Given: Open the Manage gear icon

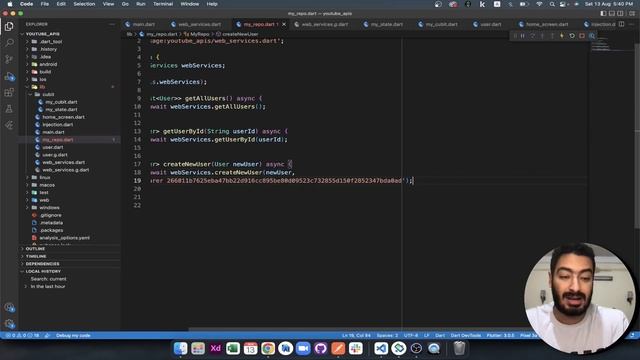Looking at the screenshot, I should point(9,324).
